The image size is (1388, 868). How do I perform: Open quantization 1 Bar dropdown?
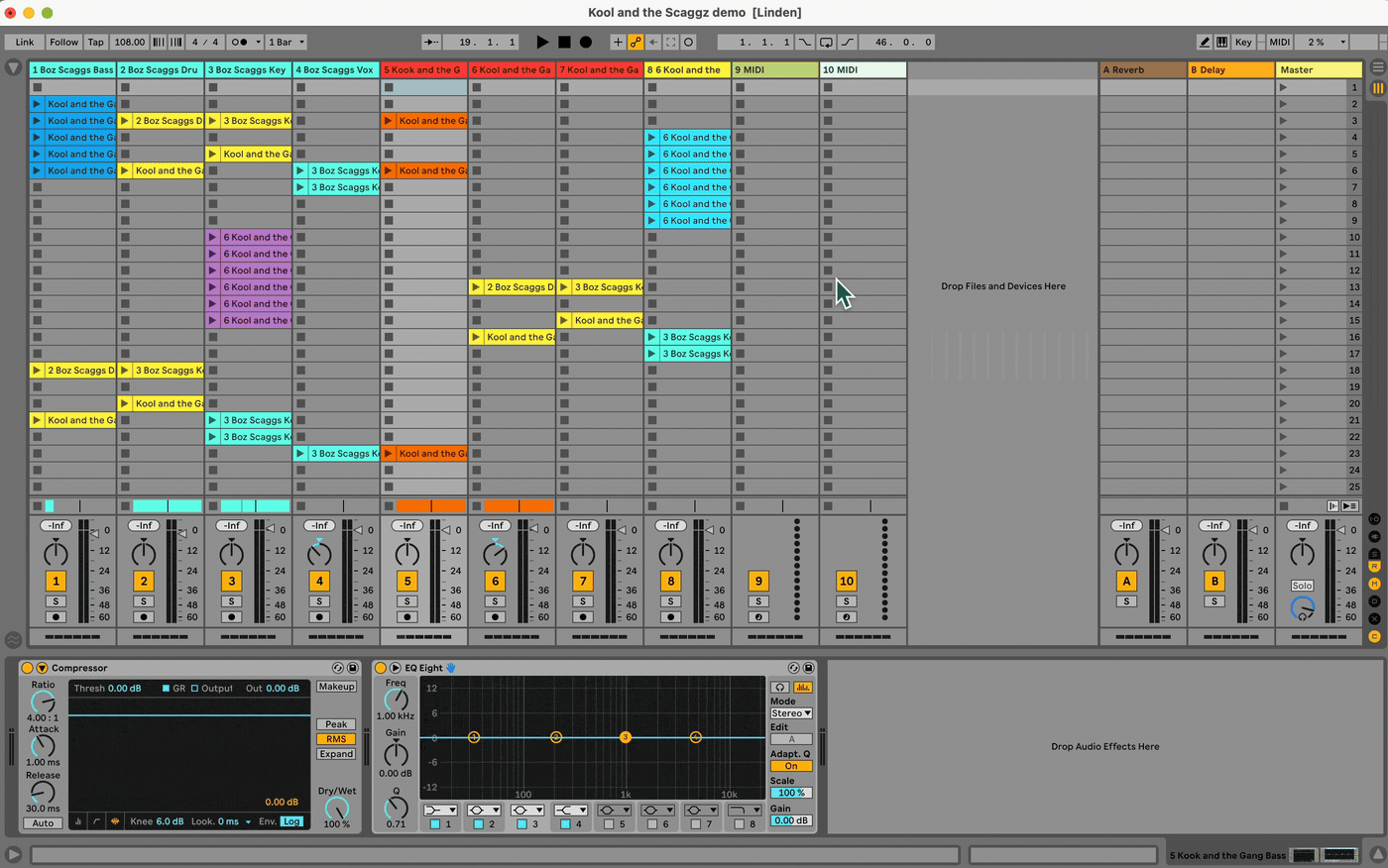[287, 43]
